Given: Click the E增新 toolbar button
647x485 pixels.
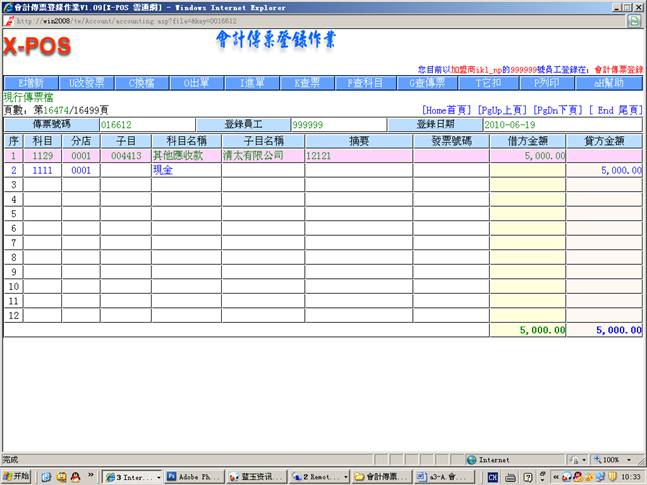Looking at the screenshot, I should tap(31, 83).
